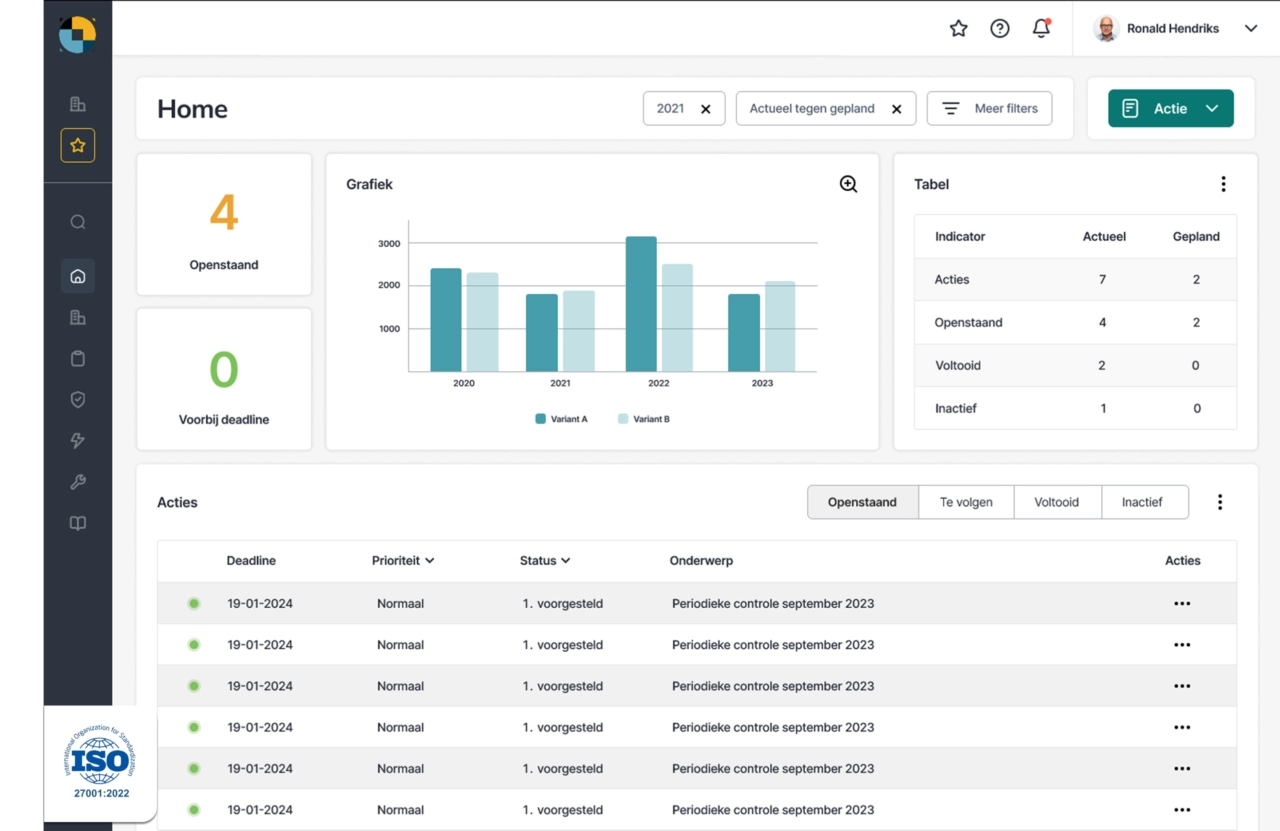Remove the Actueel tegen gepland filter
Image resolution: width=1280 pixels, height=831 pixels.
tap(896, 109)
